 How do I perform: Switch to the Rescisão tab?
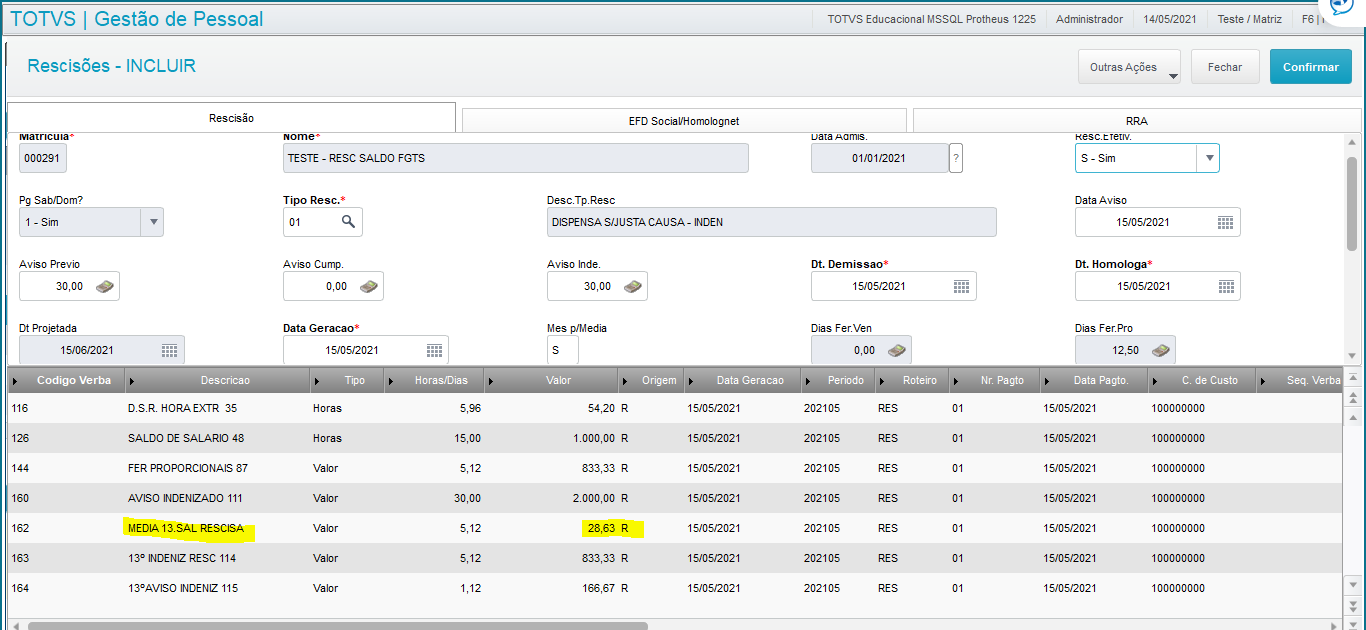tap(231, 118)
